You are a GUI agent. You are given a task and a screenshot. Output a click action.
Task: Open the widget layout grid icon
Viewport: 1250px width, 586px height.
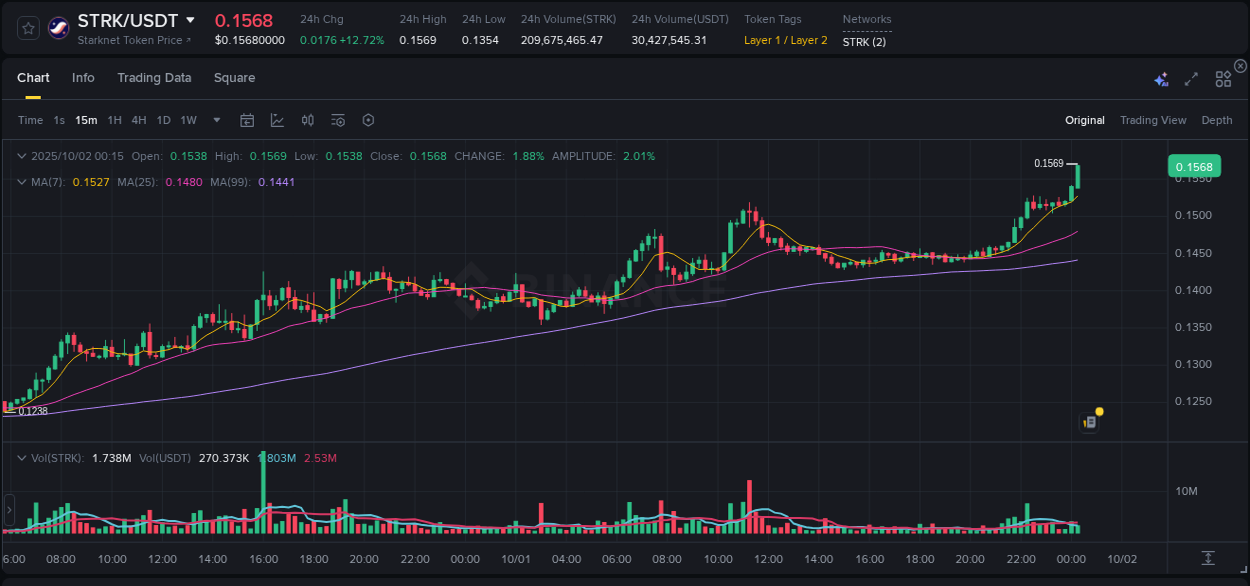[x=1223, y=77]
